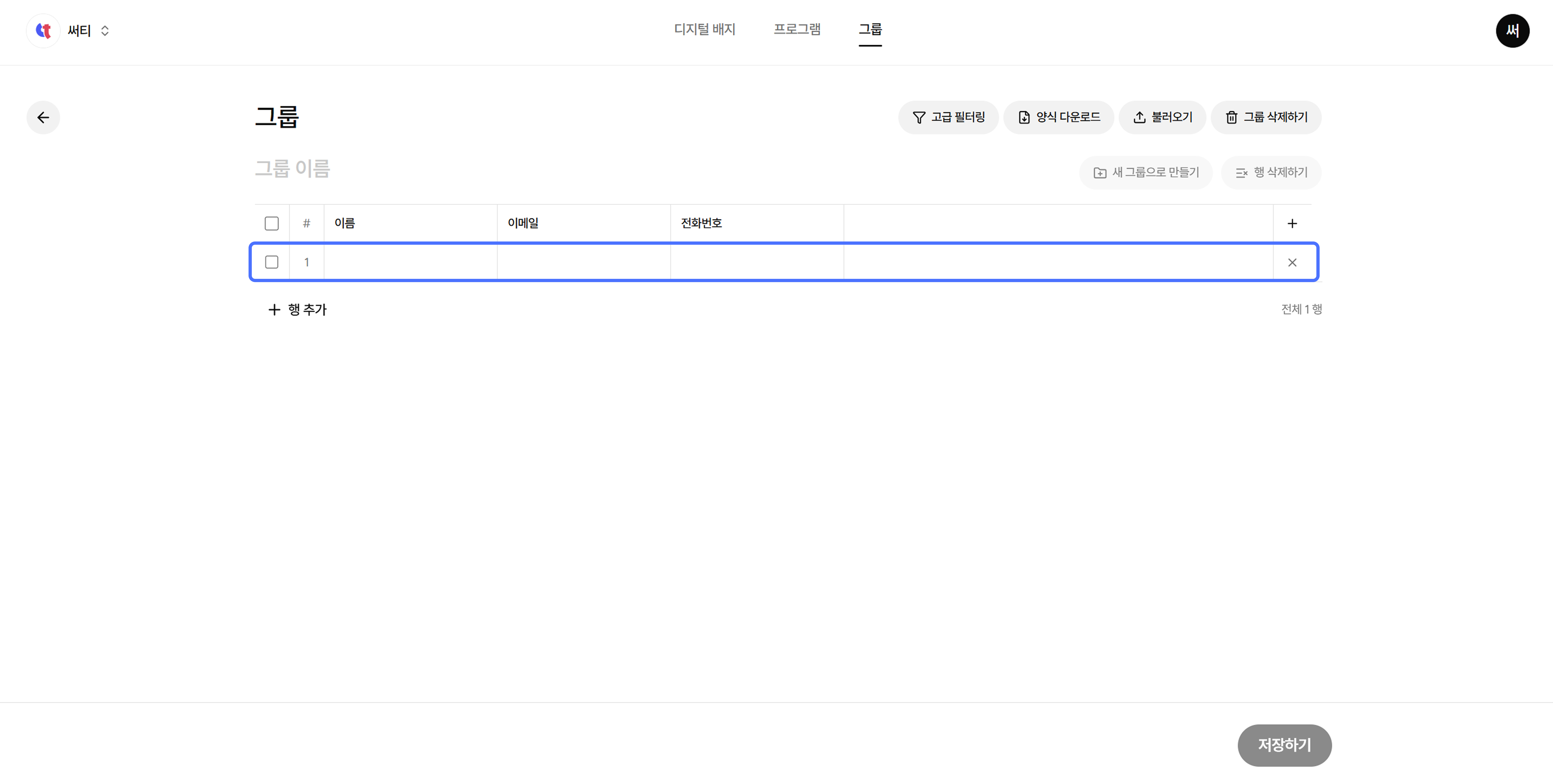The height and width of the screenshot is (784, 1553).
Task: Click the 이름 column header
Action: [410, 224]
